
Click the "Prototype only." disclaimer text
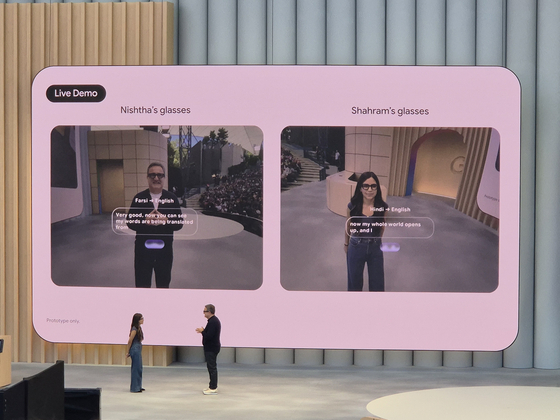pos(63,321)
